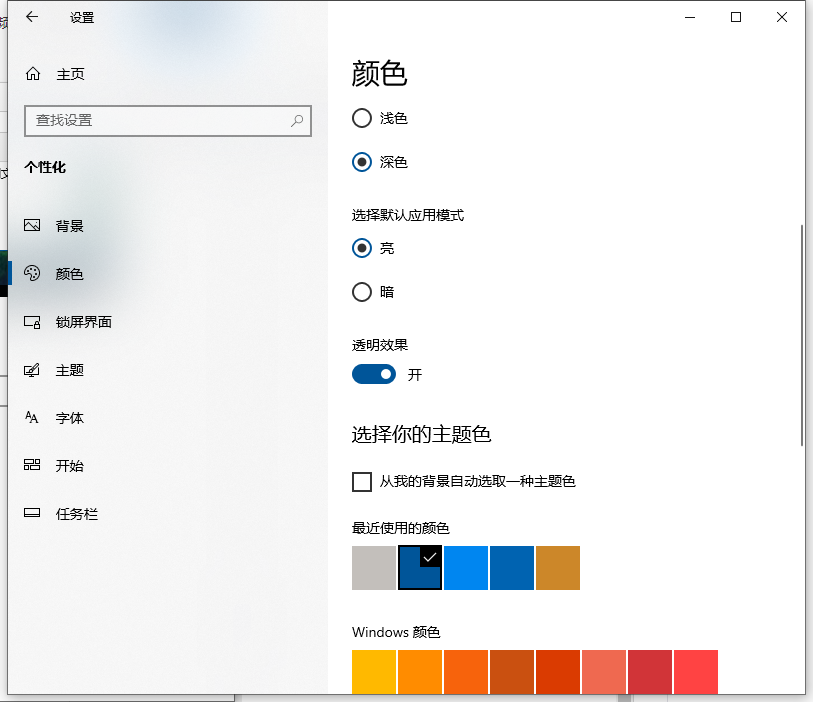The width and height of the screenshot is (813, 702).
Task: Select the 锁屏界面 (Lock screen) sidebar item
Action: (x=84, y=322)
